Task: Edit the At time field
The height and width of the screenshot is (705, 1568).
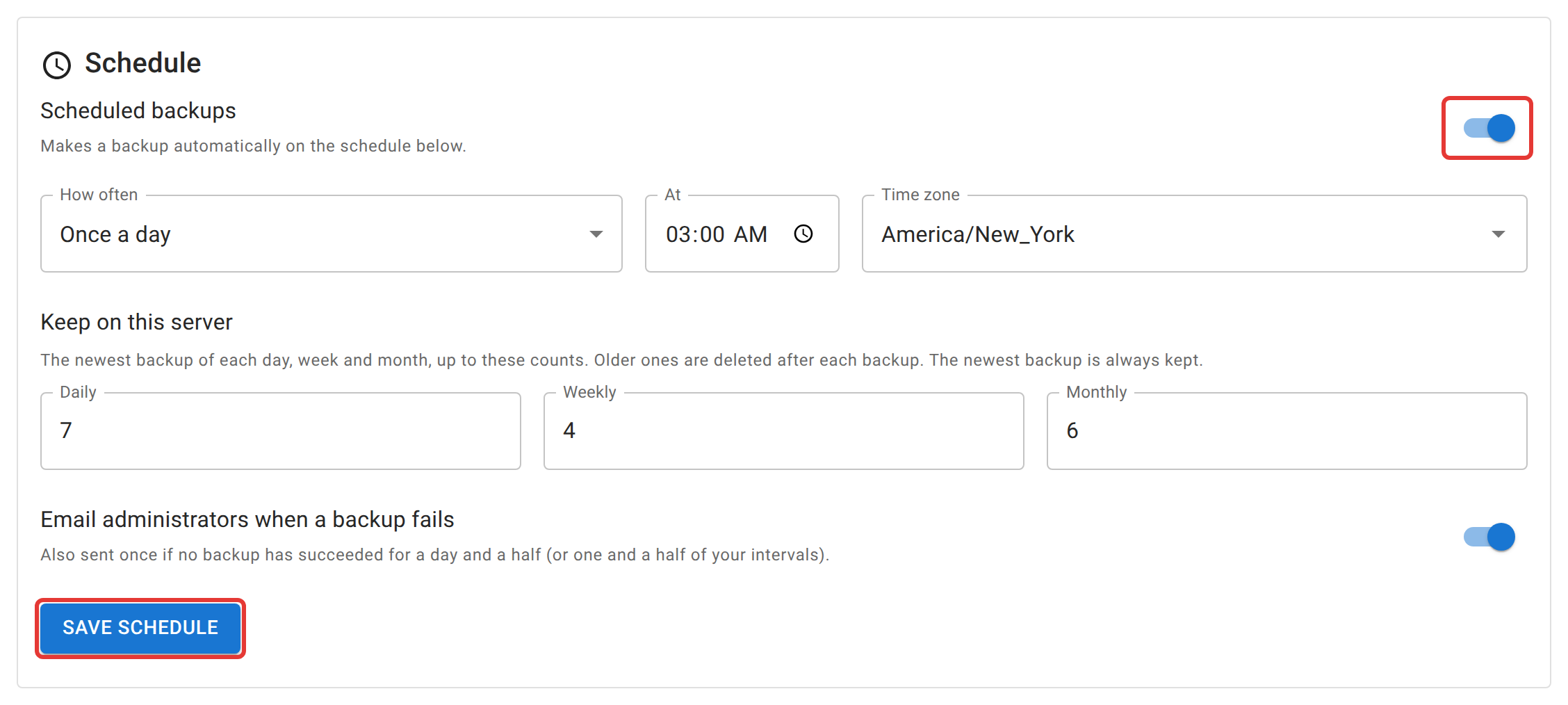Action: [x=742, y=234]
